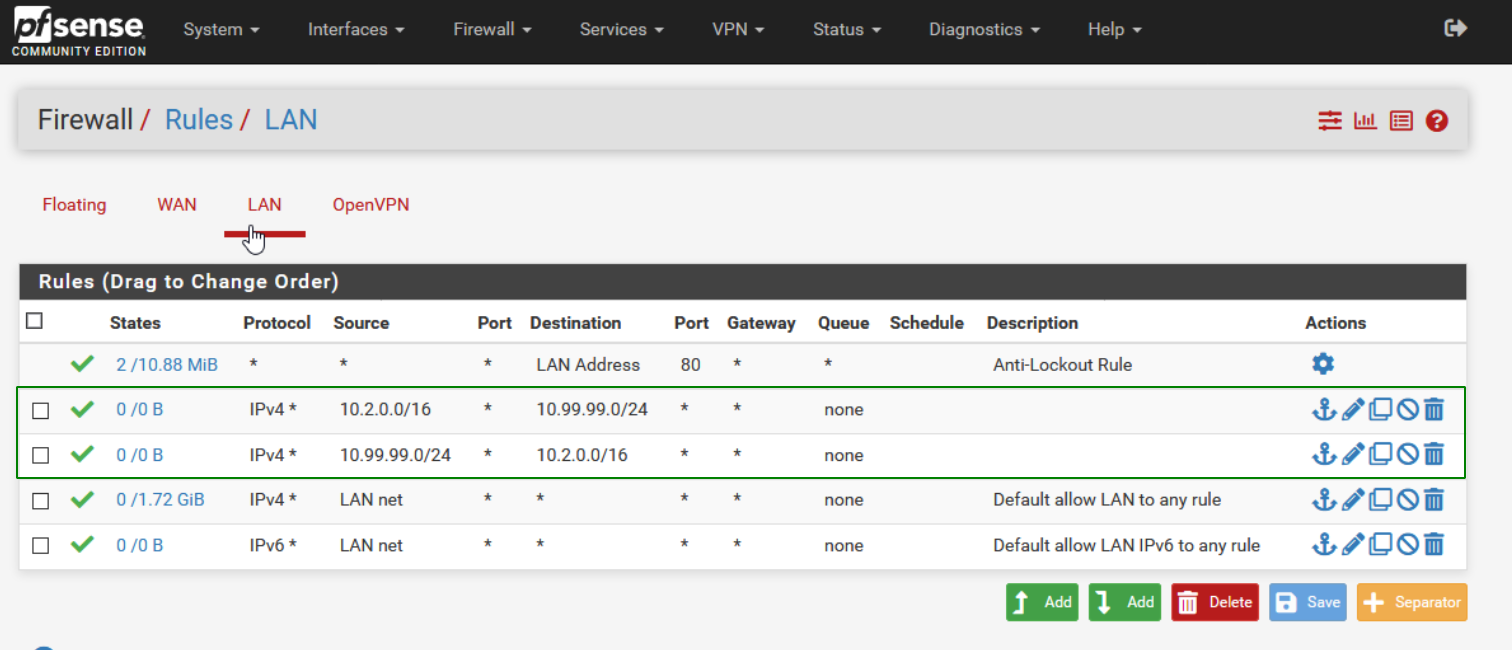Delete the Default allow LAN IPv6 rule
Viewport: 1512px width, 650px height.
[1434, 544]
